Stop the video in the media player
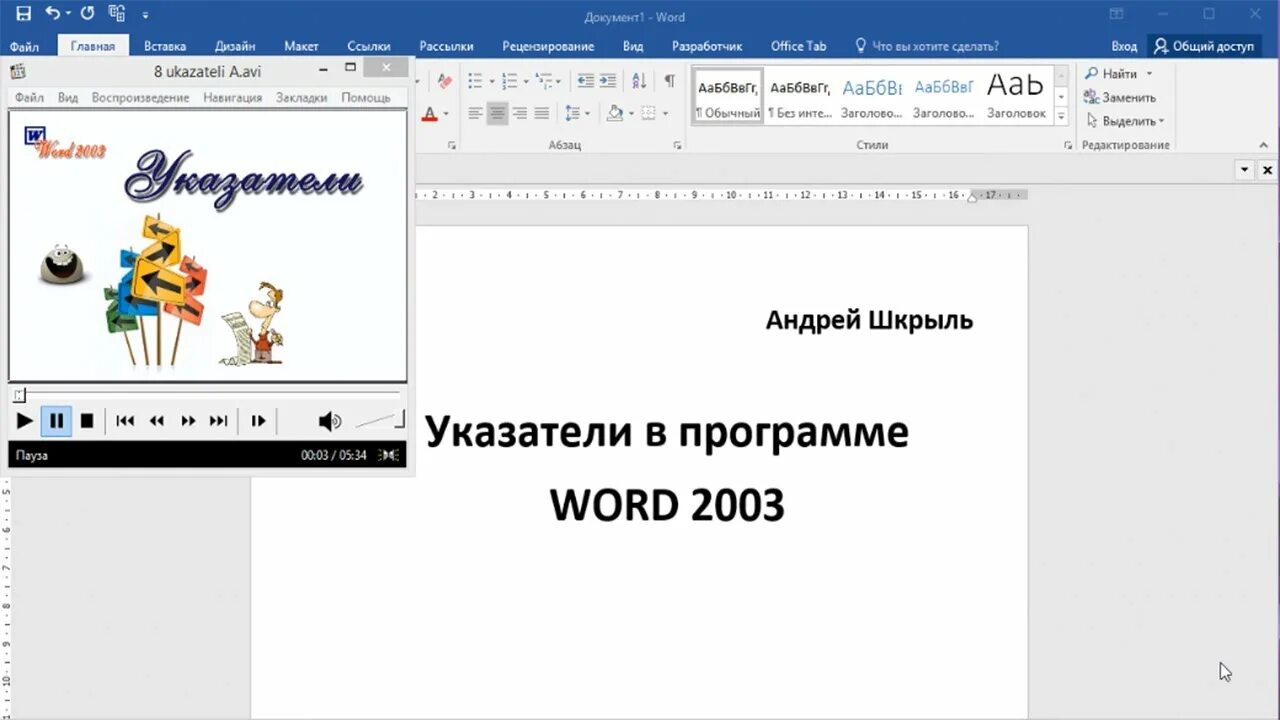This screenshot has width=1280, height=720. coord(87,421)
